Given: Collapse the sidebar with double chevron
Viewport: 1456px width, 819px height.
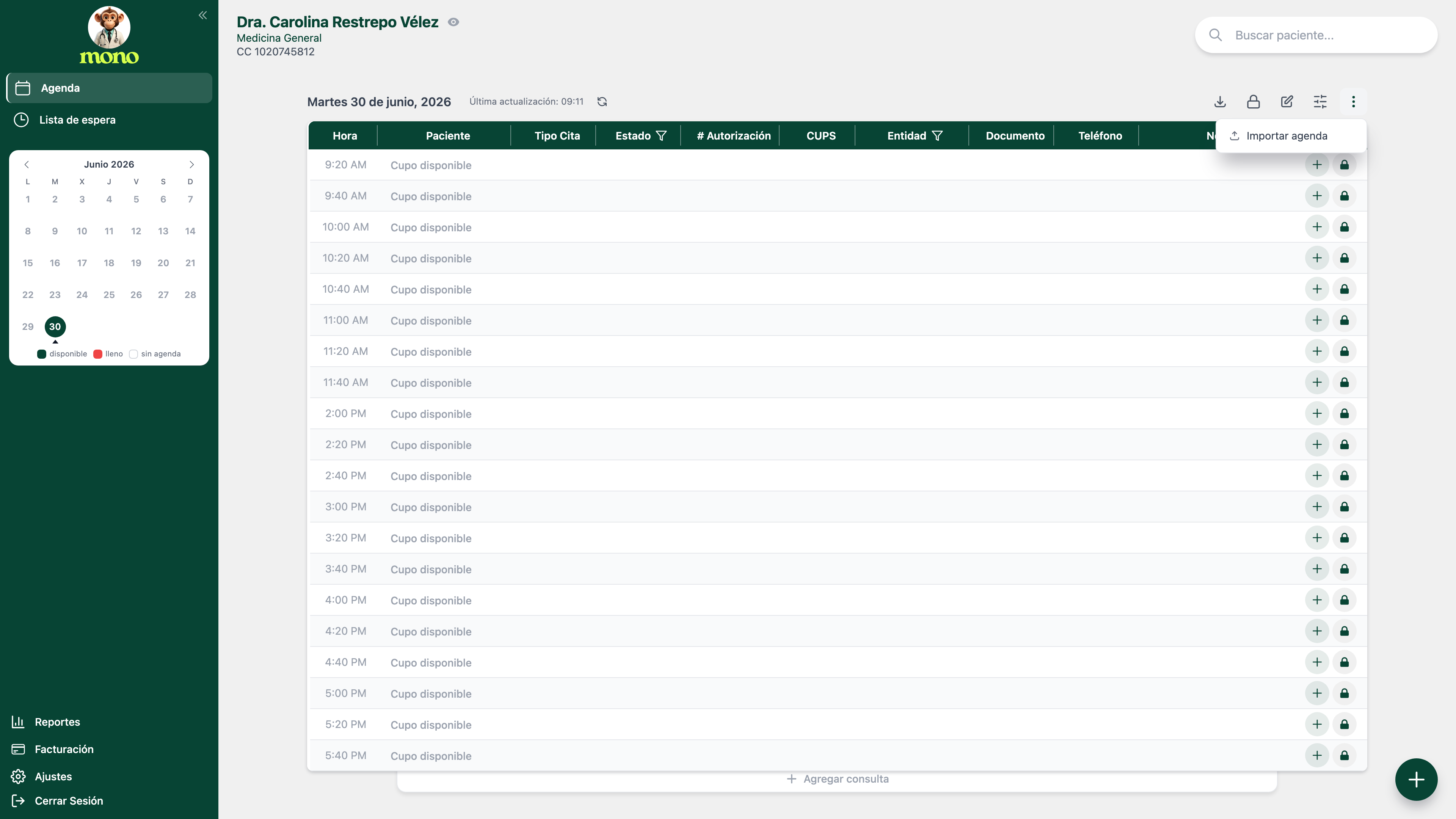Looking at the screenshot, I should click(x=203, y=15).
